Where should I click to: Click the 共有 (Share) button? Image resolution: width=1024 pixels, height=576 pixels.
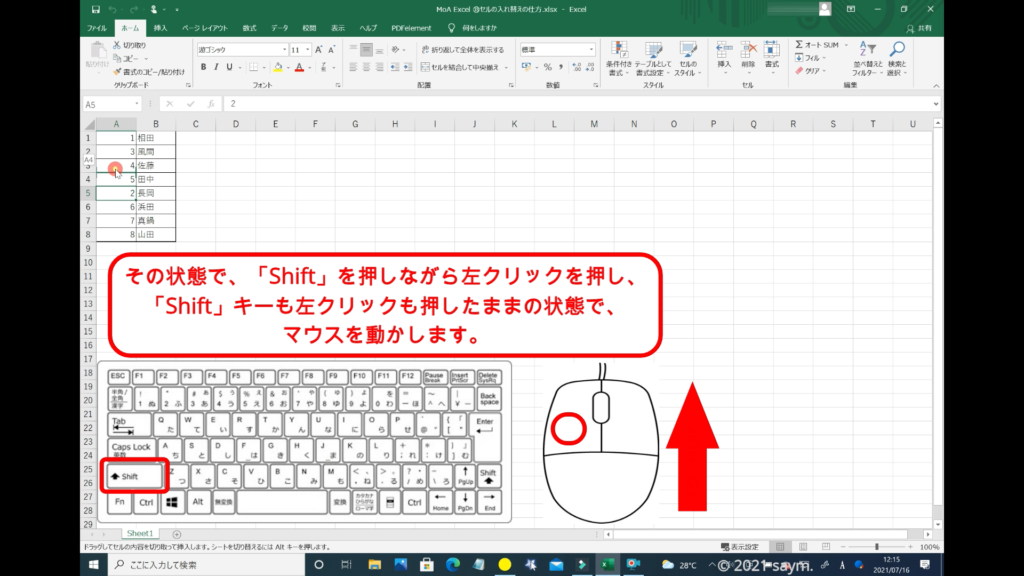pos(922,28)
